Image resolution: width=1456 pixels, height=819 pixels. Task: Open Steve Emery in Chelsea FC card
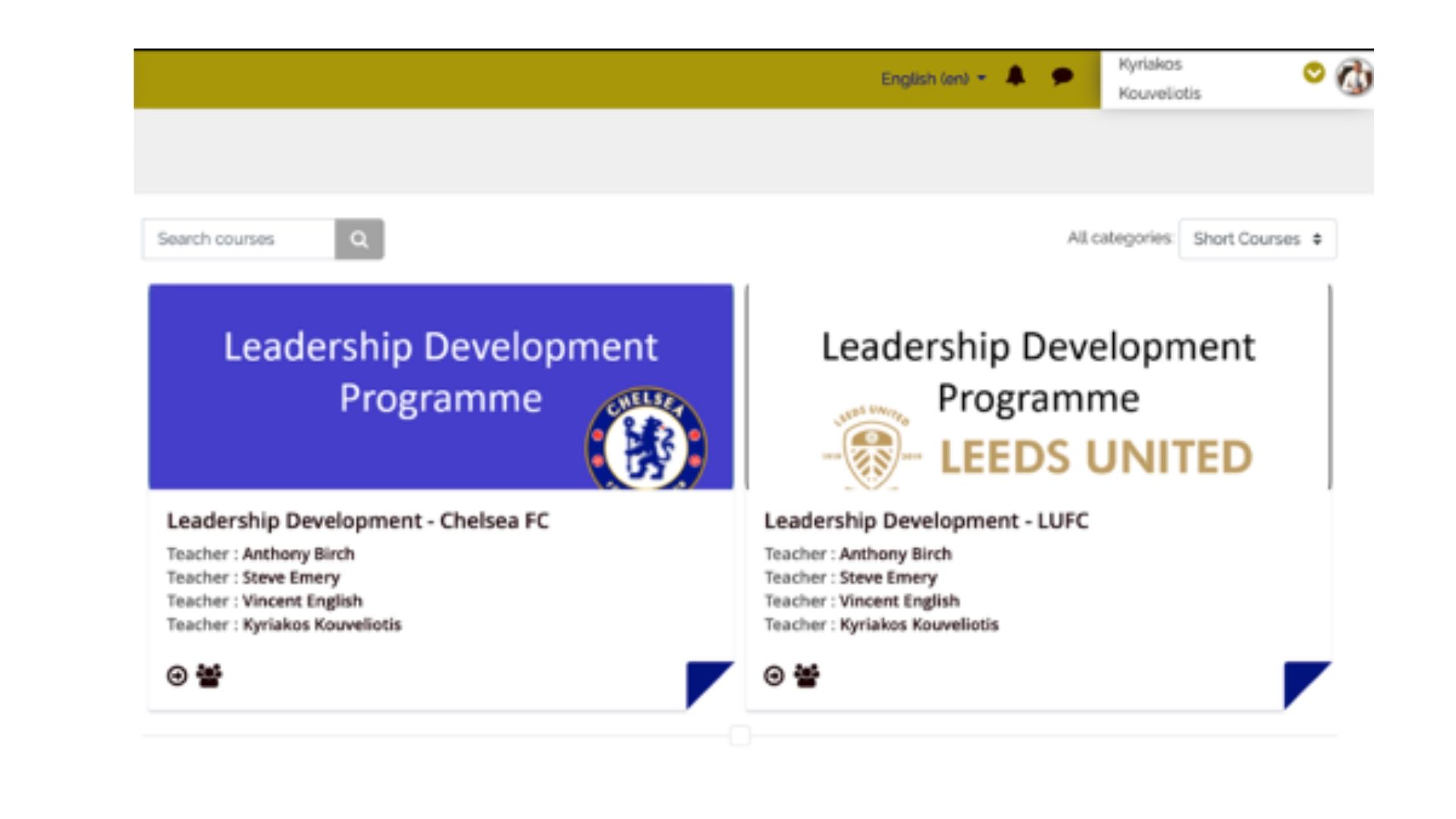(x=291, y=578)
